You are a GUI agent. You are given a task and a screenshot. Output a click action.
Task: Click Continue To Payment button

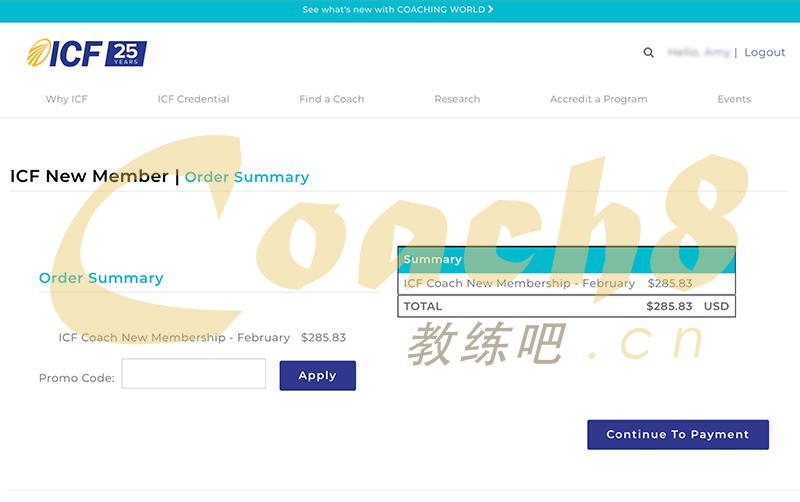coord(677,435)
